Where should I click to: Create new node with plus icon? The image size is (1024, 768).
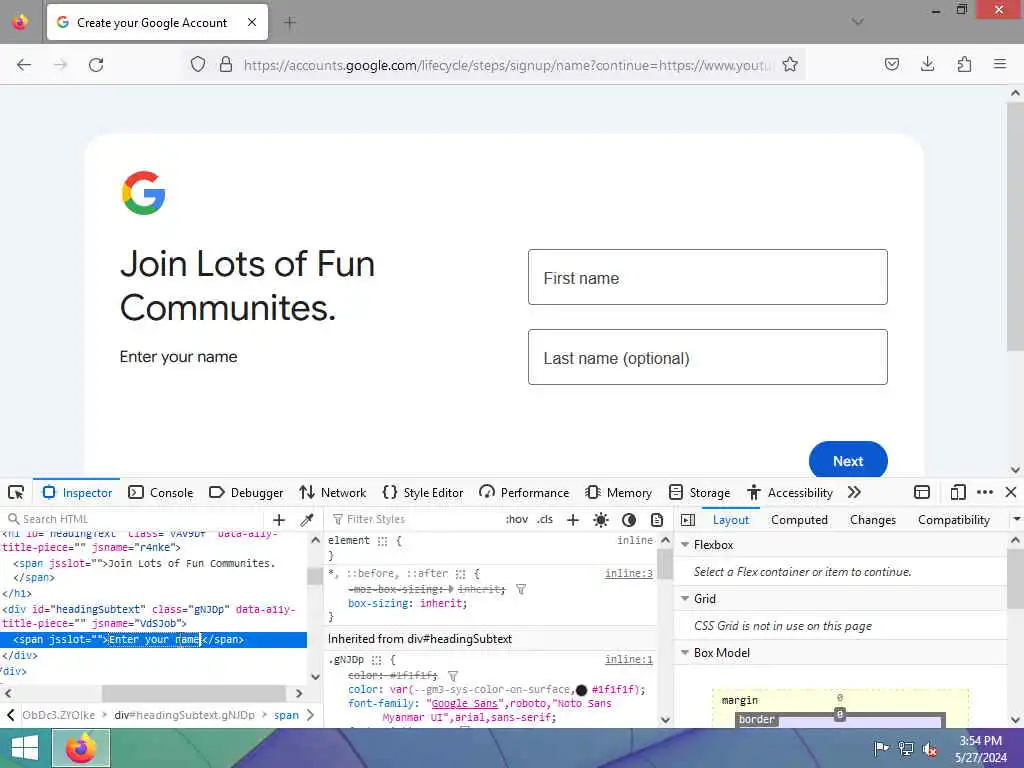[x=279, y=520]
